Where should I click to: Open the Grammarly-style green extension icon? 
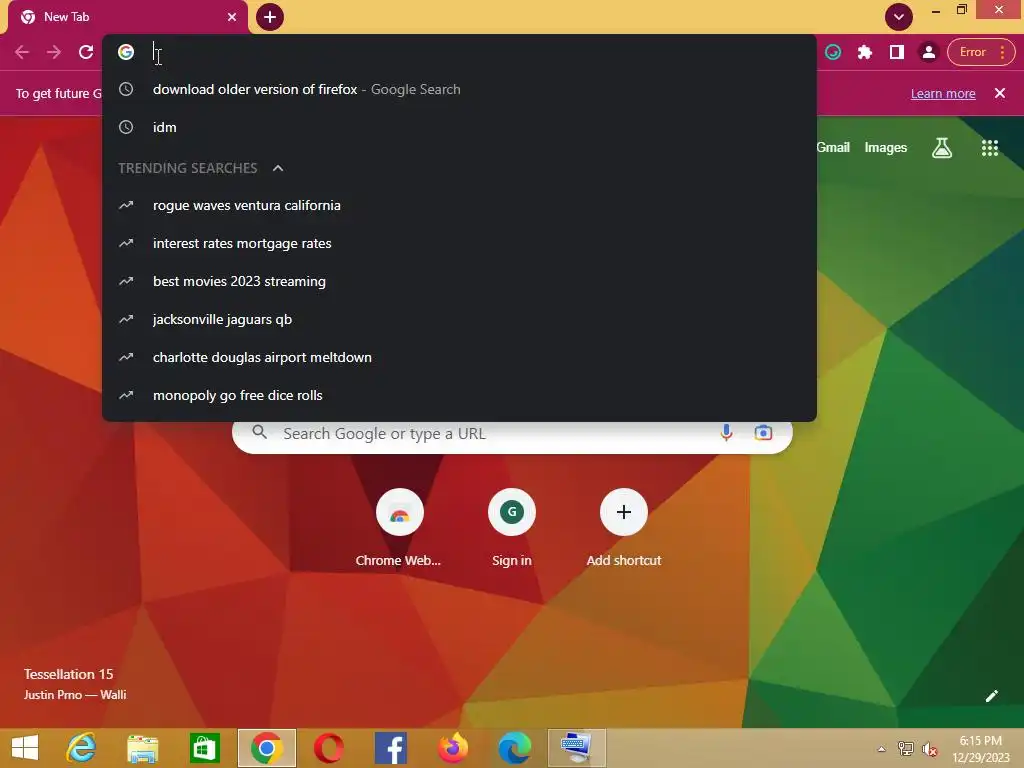tap(833, 52)
